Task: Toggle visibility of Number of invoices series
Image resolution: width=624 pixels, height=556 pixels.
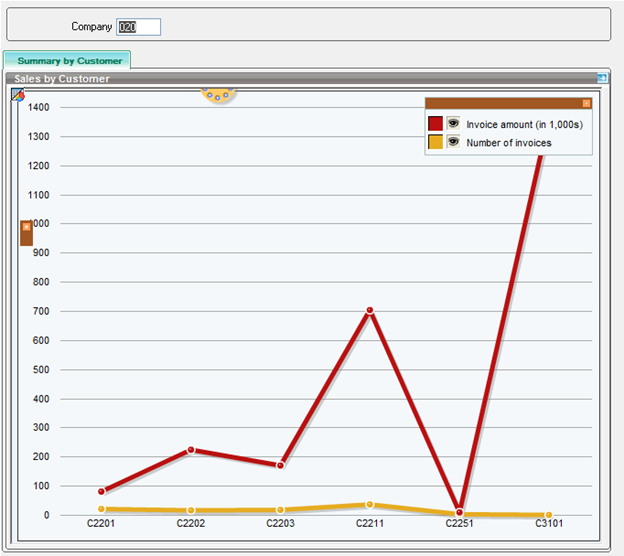Action: (453, 142)
